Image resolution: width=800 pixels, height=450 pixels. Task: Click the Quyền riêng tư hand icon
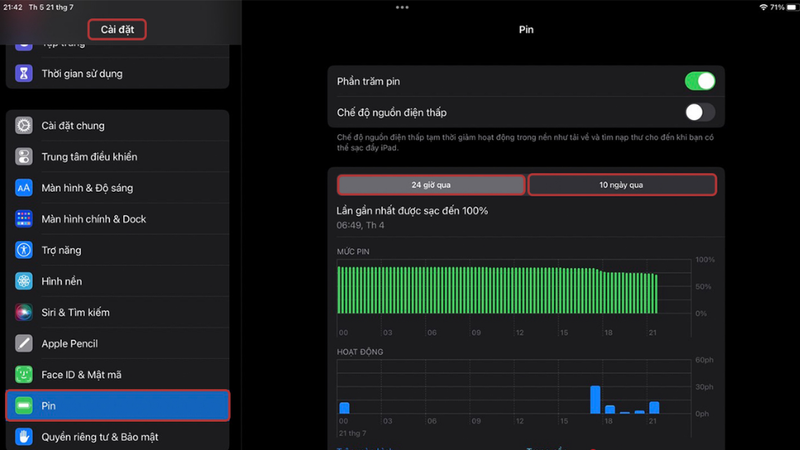[23, 437]
